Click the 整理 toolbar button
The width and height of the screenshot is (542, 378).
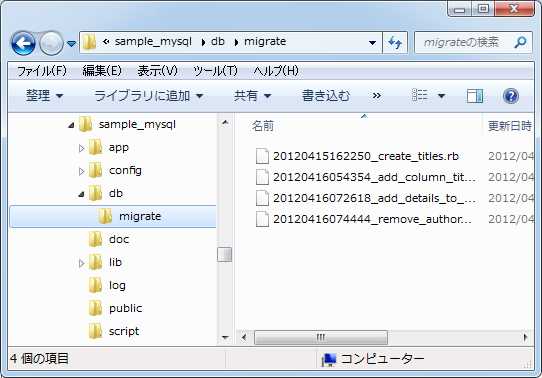[x=44, y=96]
